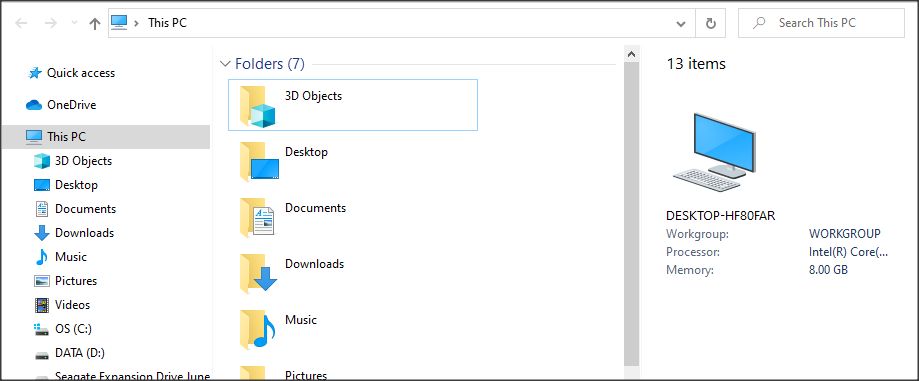Click the PC icon in address bar

(119, 23)
